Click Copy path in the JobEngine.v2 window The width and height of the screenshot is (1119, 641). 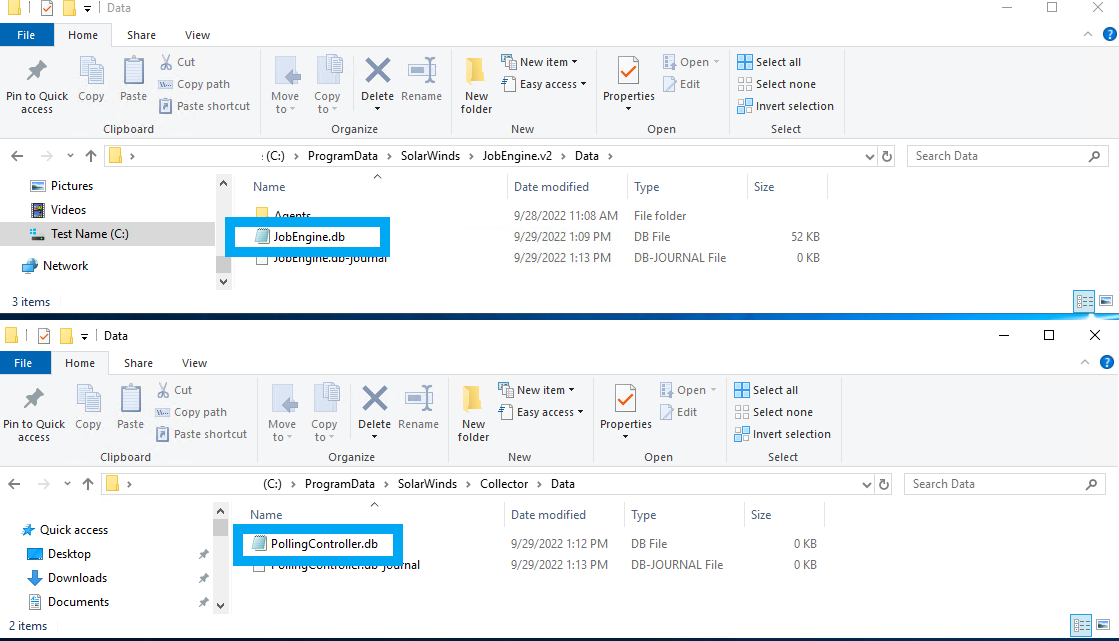(x=194, y=84)
